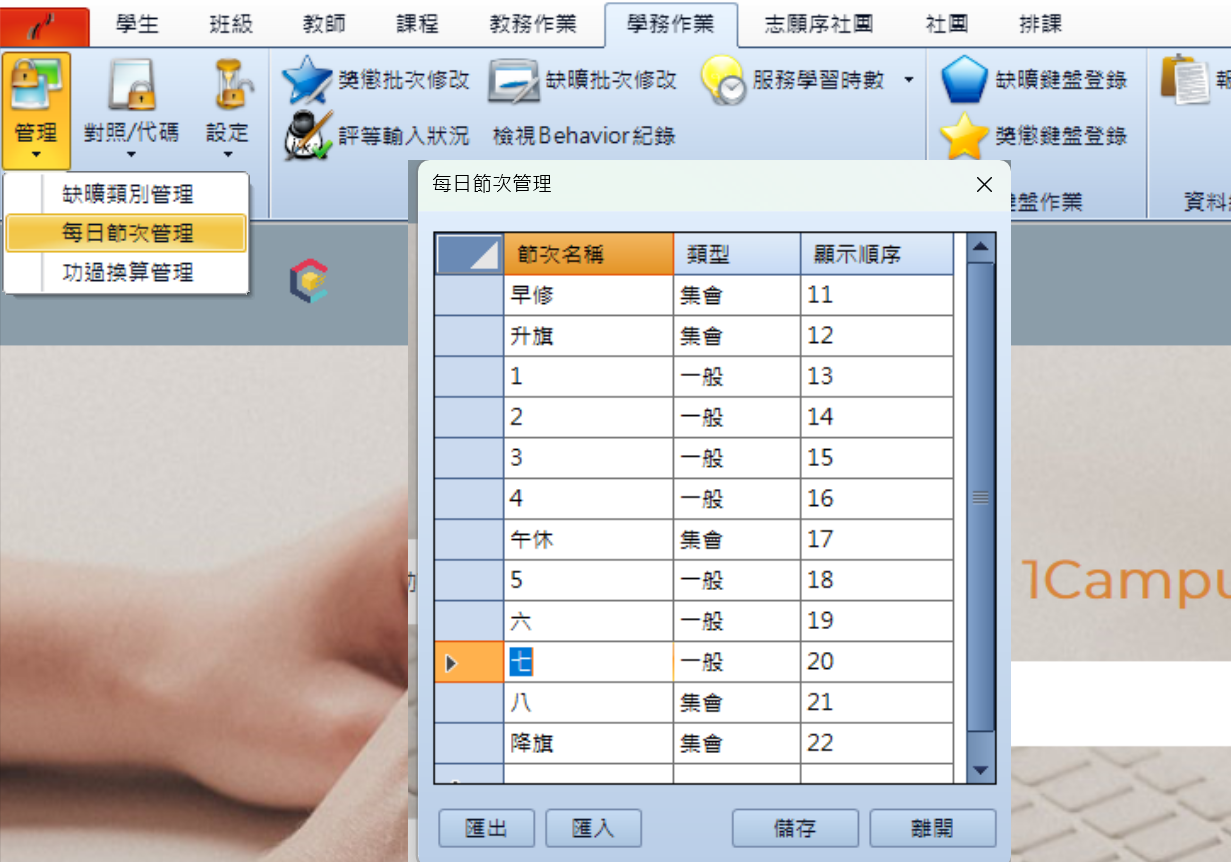Click the select-all corner table cell

point(469,254)
